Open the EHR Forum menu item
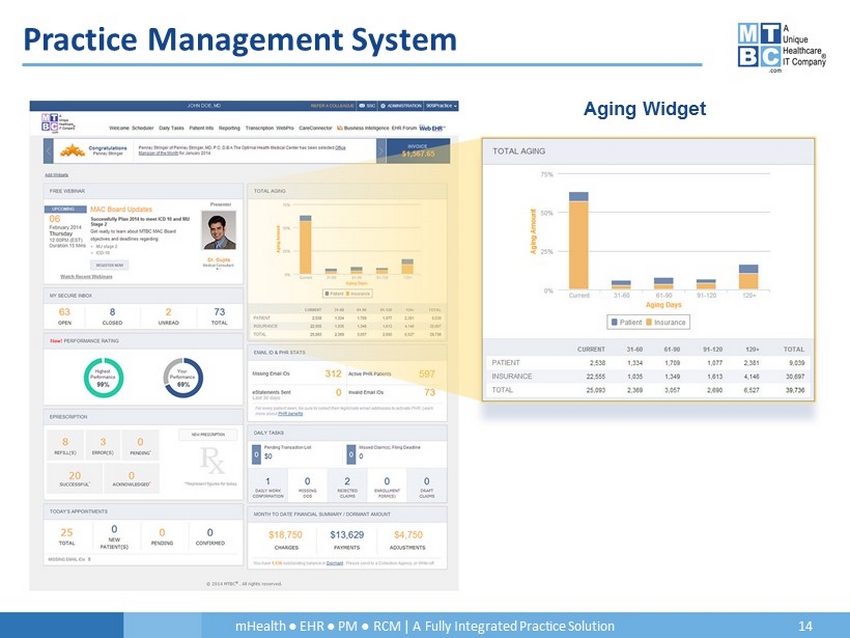Image resolution: width=850 pixels, height=638 pixels. coord(404,128)
